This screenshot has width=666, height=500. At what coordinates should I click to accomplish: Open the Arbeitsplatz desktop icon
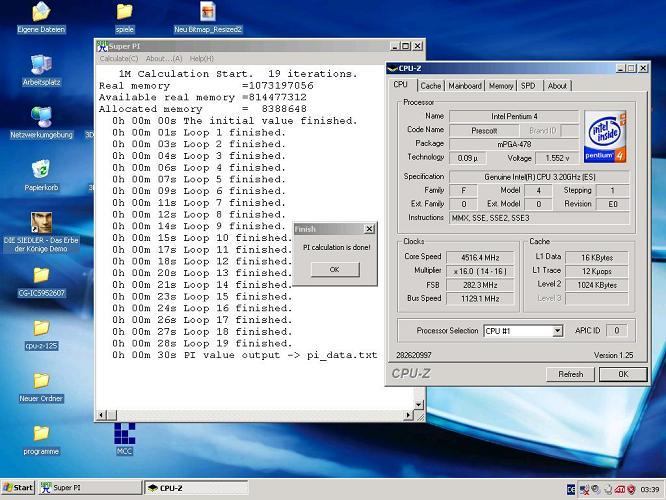point(41,71)
